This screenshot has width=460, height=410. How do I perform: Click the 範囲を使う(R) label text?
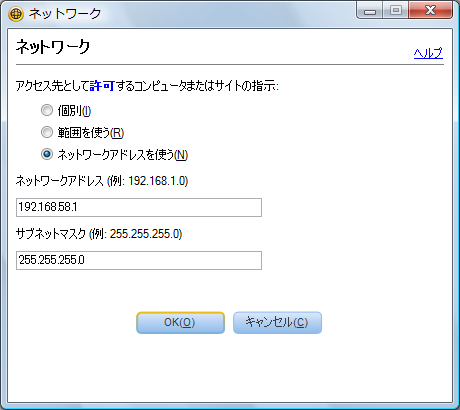(x=91, y=133)
